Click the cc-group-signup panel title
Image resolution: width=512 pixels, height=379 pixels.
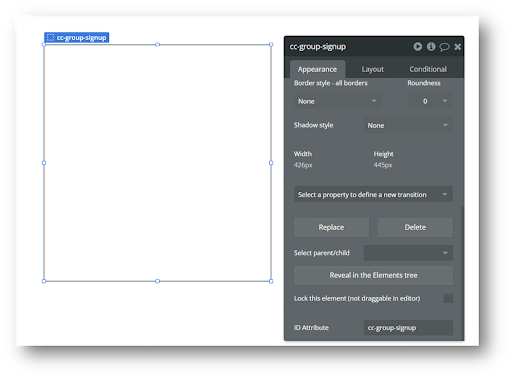coord(318,47)
